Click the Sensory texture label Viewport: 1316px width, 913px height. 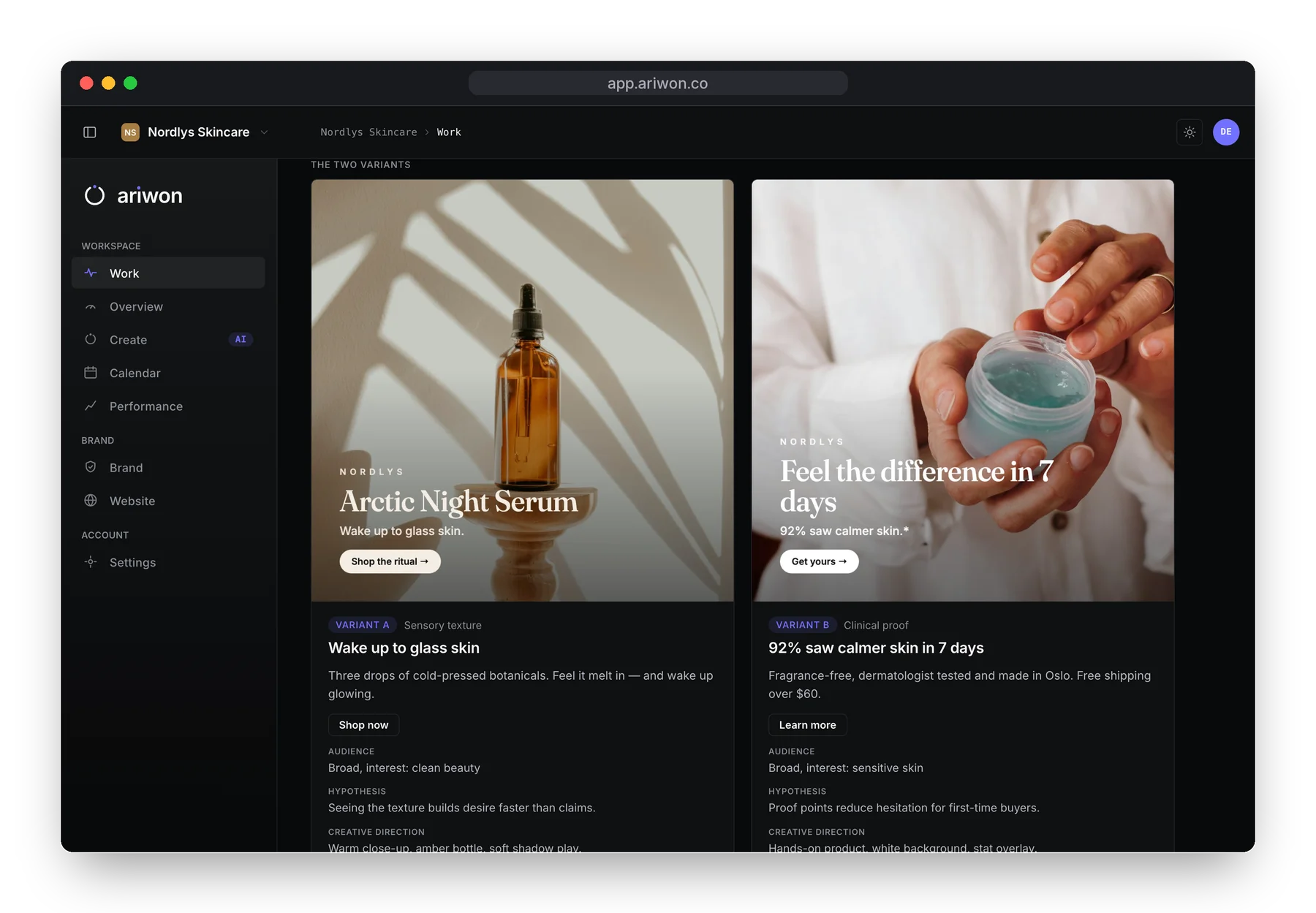(x=442, y=626)
